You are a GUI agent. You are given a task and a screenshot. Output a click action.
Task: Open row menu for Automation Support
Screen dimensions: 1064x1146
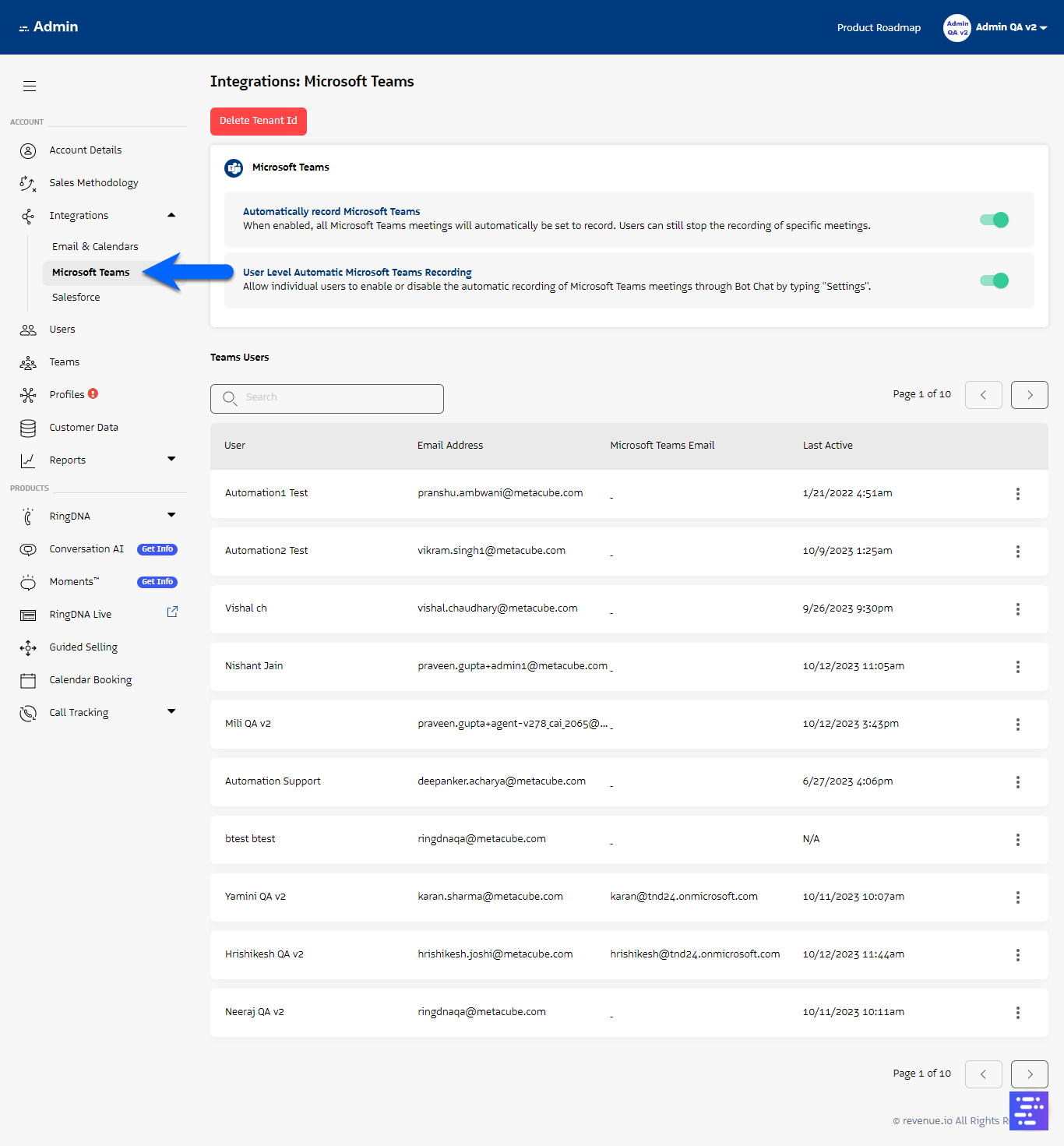pos(1018,782)
